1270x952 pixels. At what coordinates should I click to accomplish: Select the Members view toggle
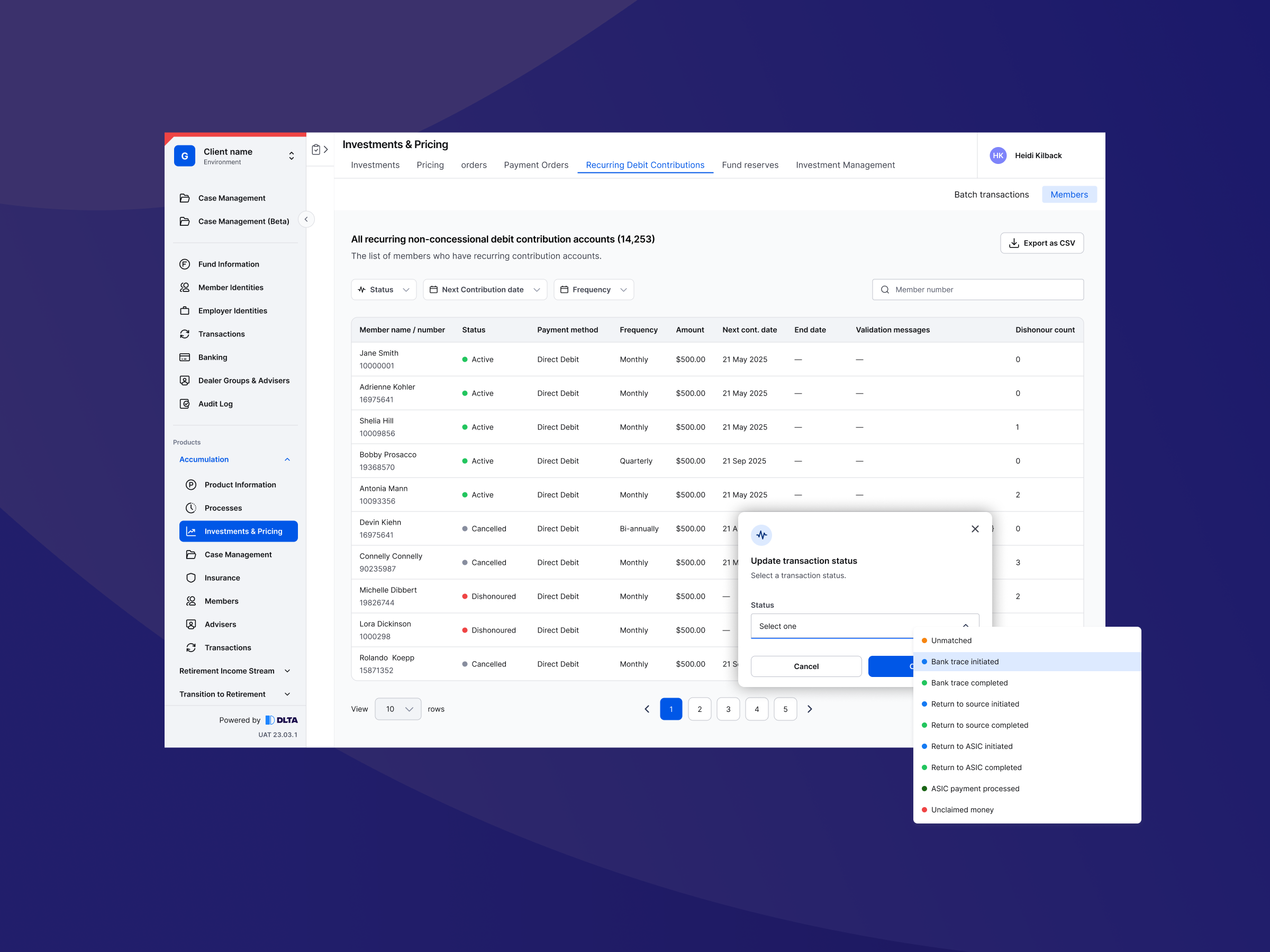(x=1068, y=195)
